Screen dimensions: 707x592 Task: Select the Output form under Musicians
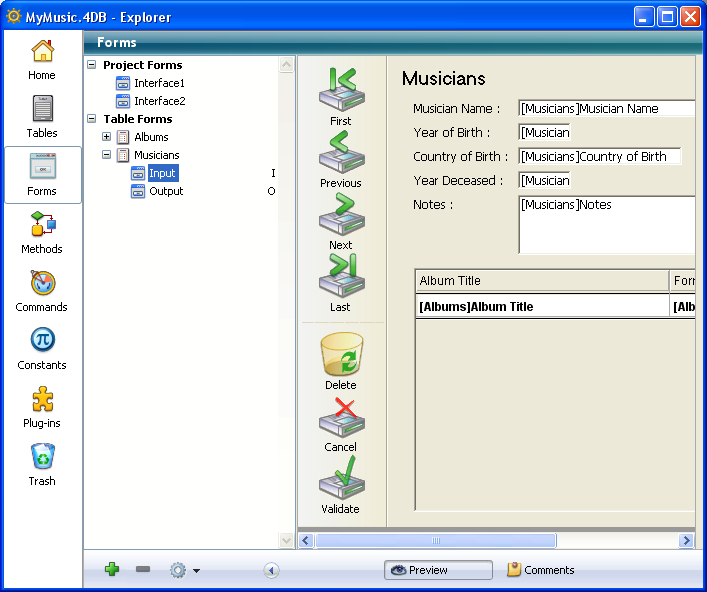(166, 191)
